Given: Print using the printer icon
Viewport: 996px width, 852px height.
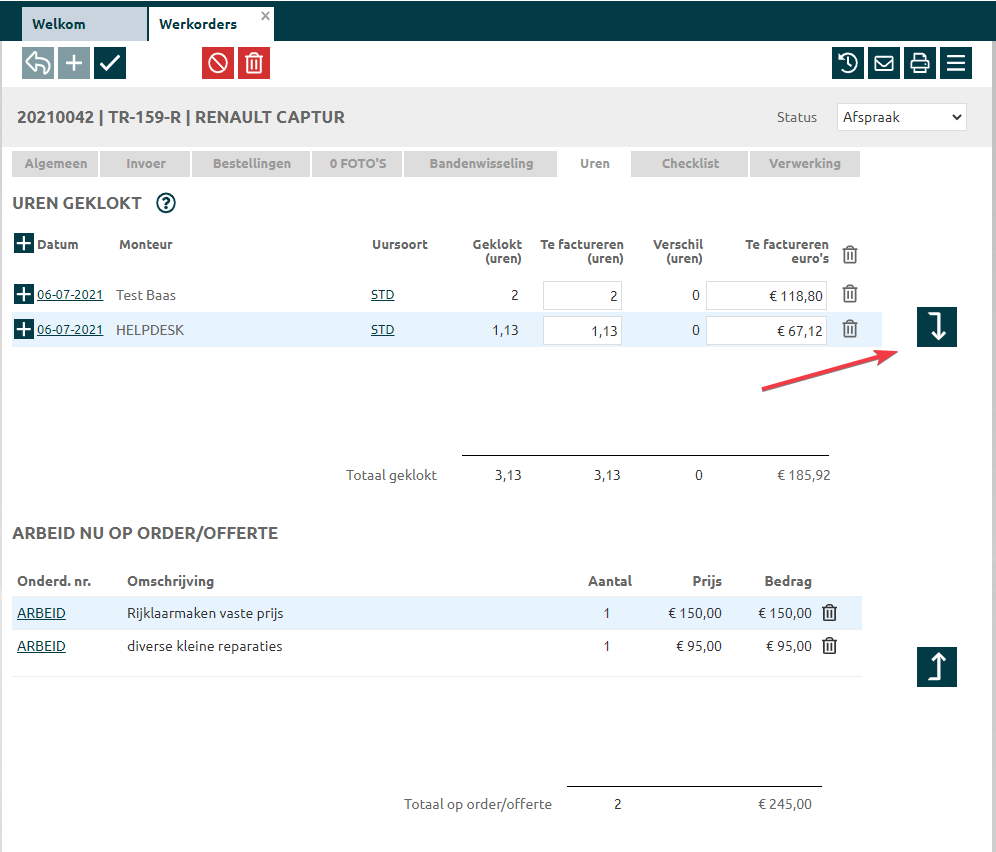Looking at the screenshot, I should (920, 63).
